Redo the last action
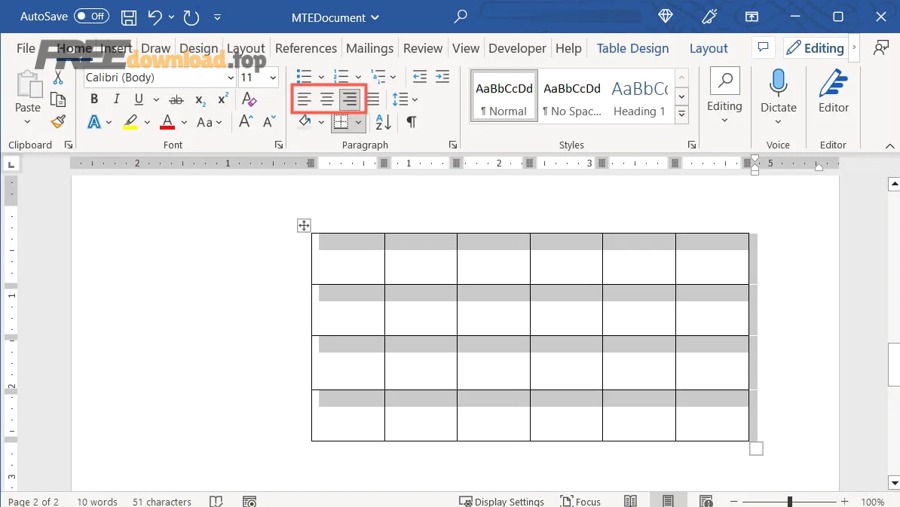Image resolution: width=900 pixels, height=507 pixels. click(191, 17)
